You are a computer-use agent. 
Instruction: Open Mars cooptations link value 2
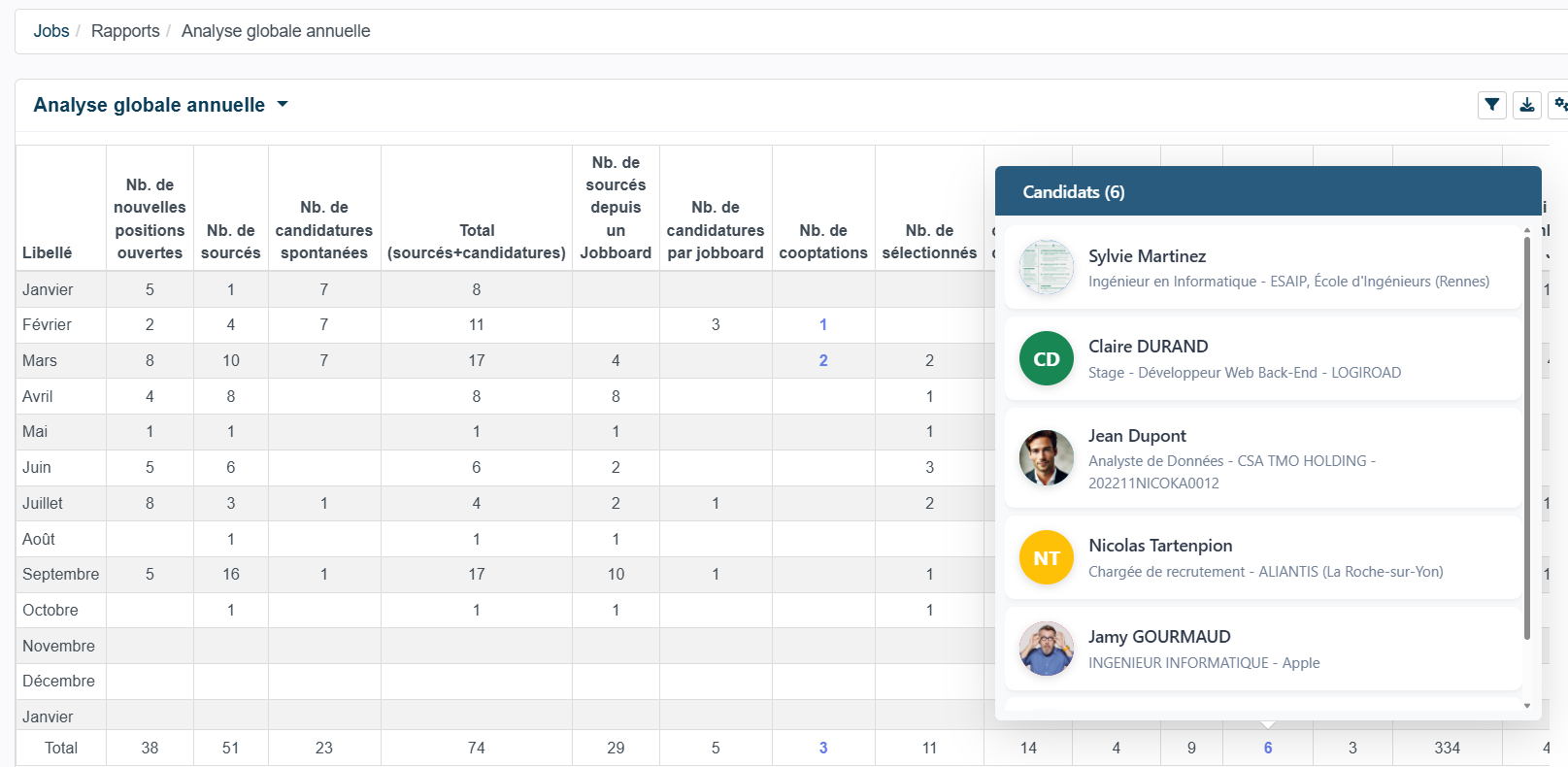point(823,361)
